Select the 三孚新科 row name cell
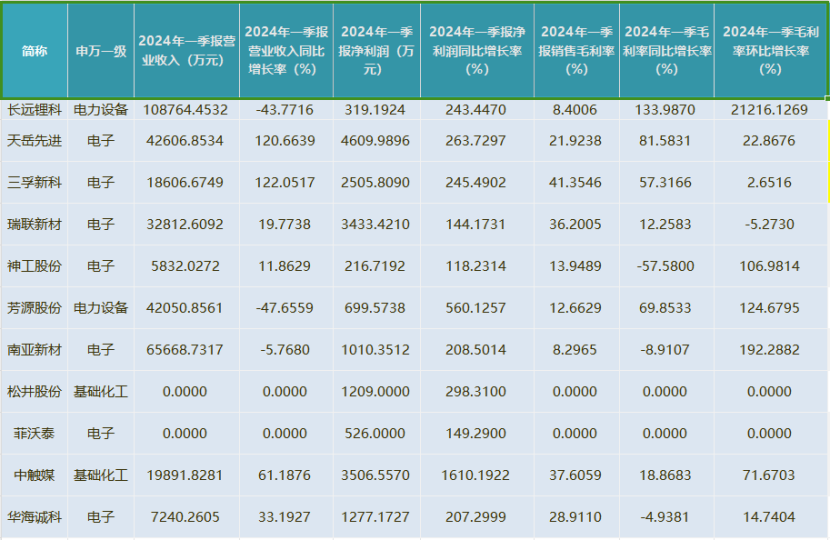Viewport: 830px width, 540px height. 34,182
